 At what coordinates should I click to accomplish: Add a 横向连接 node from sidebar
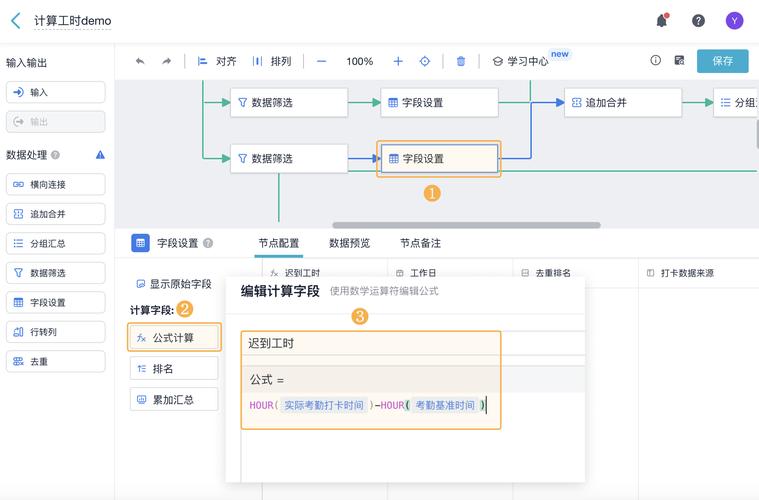coord(56,184)
